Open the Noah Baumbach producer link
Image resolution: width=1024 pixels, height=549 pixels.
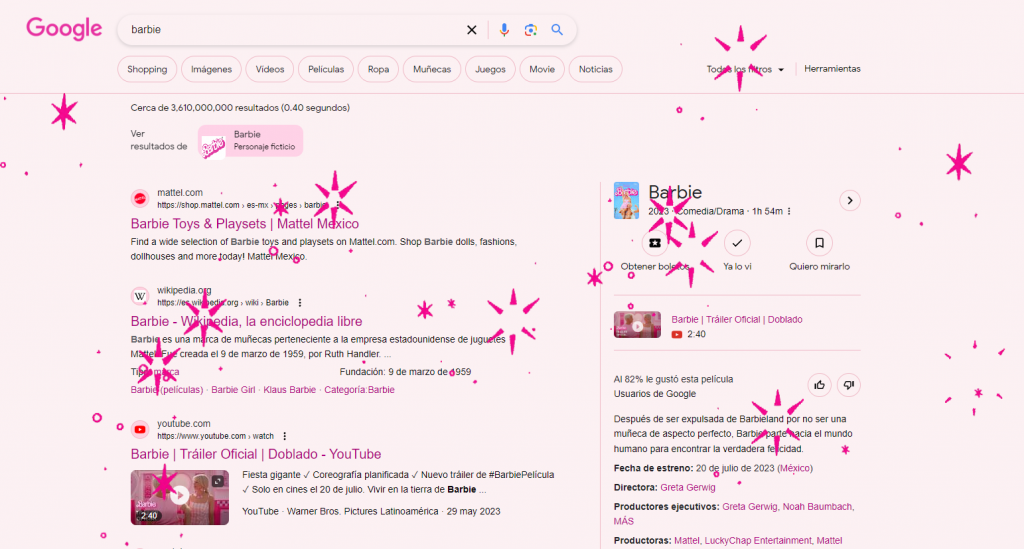[x=817, y=507]
